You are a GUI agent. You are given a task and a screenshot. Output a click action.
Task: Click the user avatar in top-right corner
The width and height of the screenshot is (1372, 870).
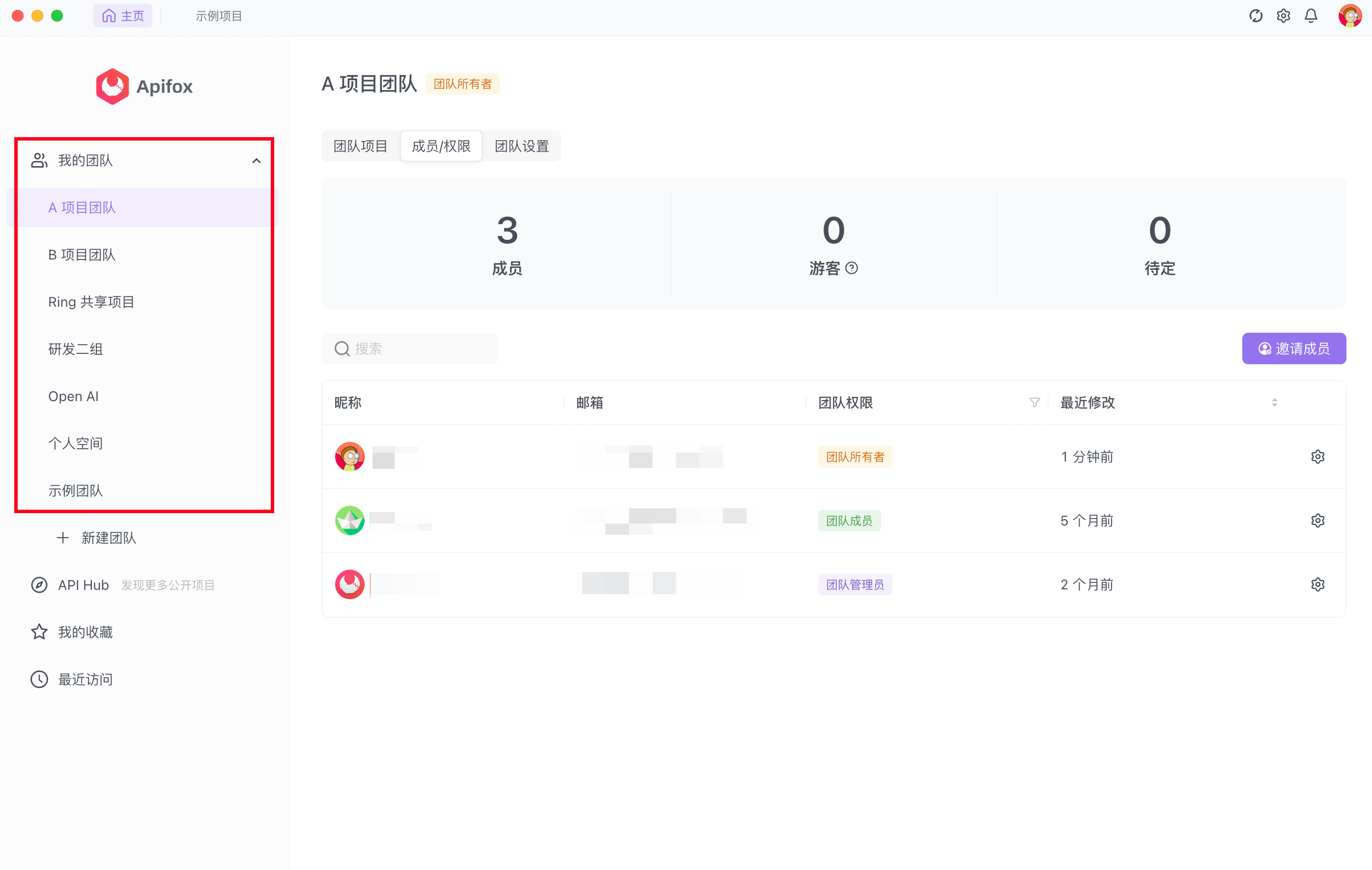[x=1349, y=16]
